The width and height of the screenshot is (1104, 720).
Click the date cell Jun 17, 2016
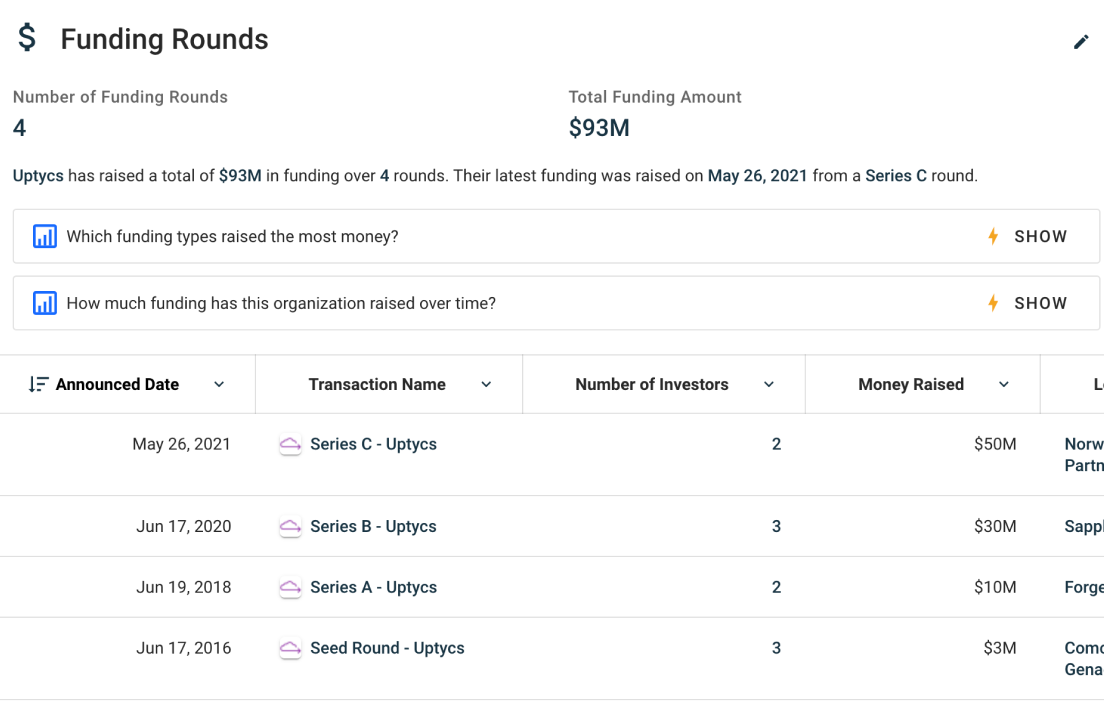183,648
